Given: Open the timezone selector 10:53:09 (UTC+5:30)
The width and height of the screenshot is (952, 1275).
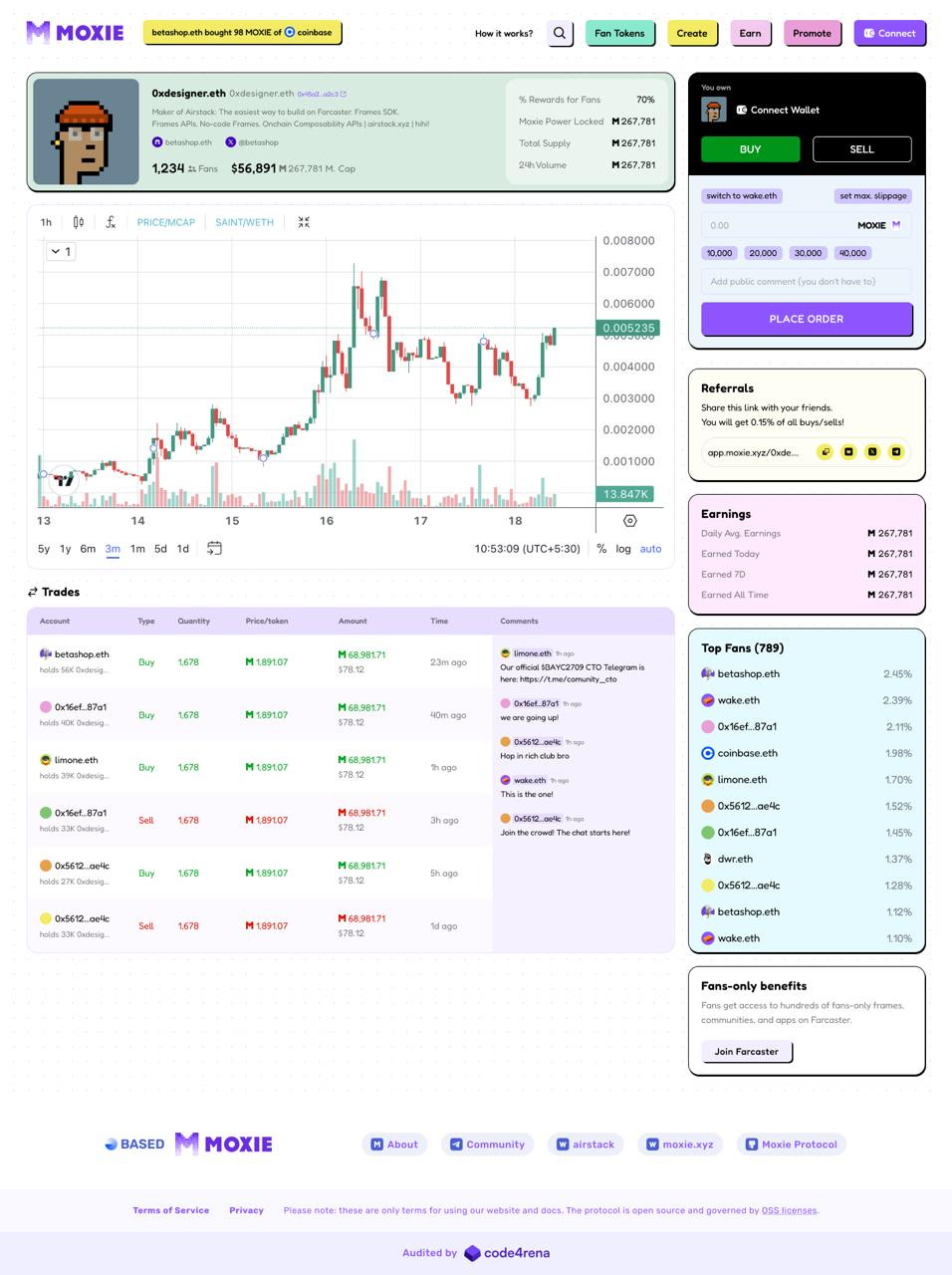Looking at the screenshot, I should tap(527, 549).
